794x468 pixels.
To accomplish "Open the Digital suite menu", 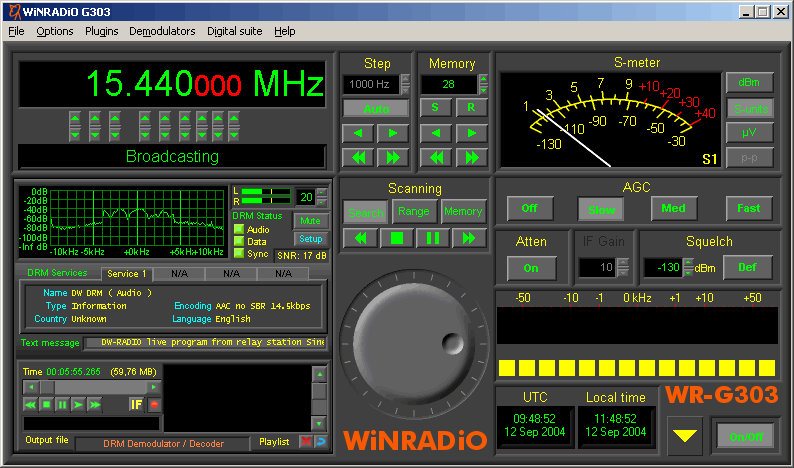I will (x=234, y=31).
